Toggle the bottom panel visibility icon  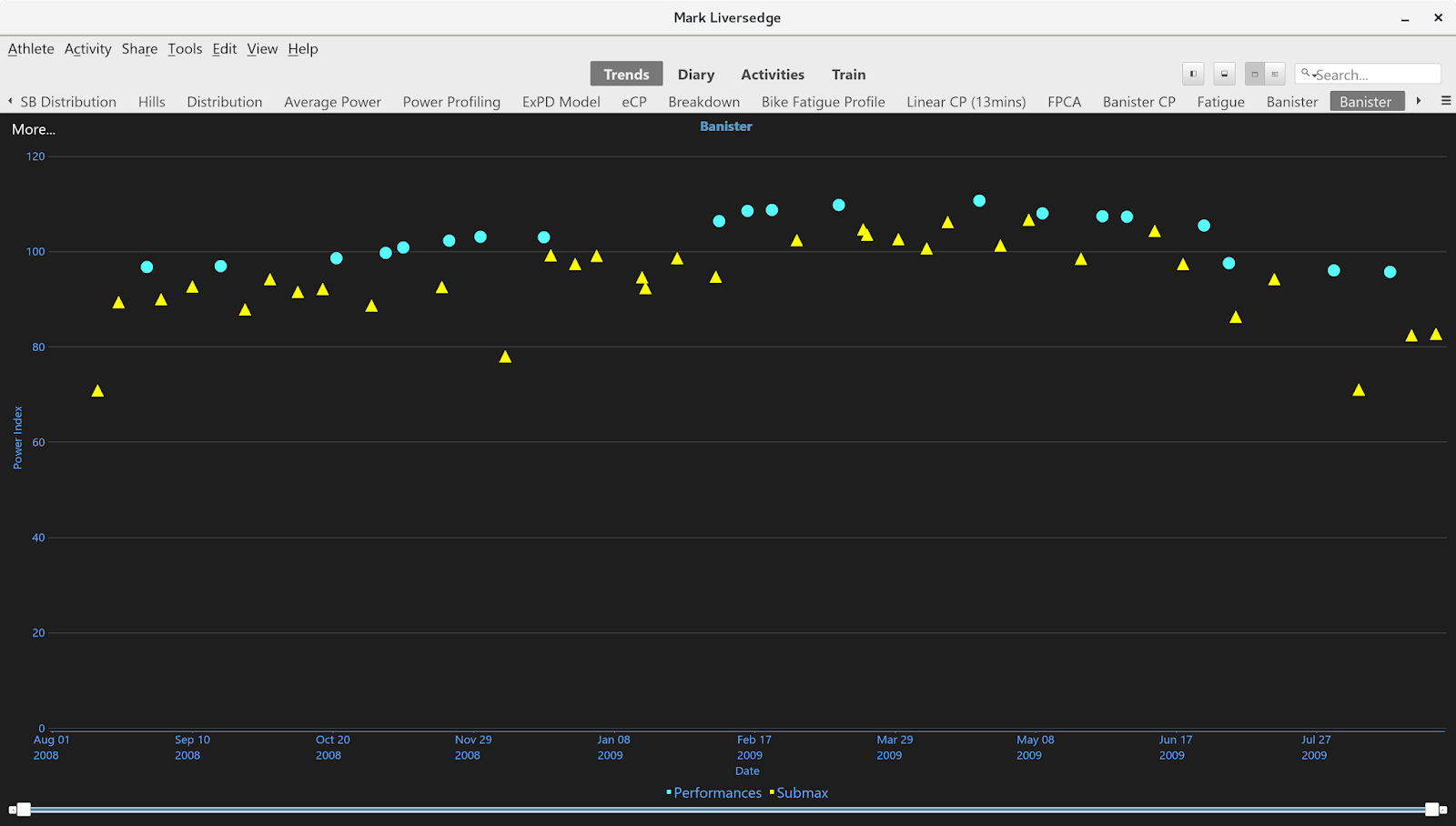coord(1224,75)
